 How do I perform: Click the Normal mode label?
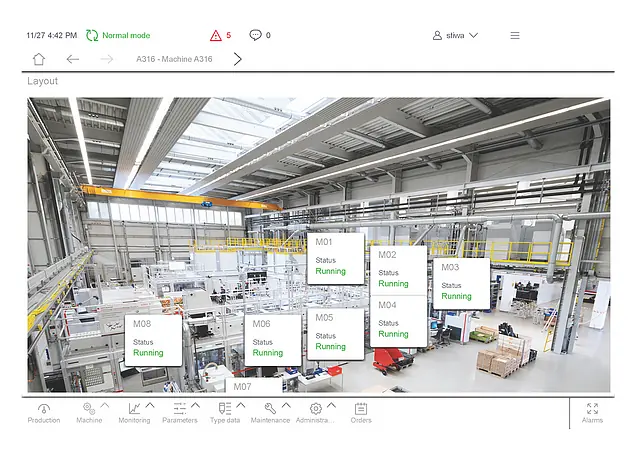pyautogui.click(x=126, y=36)
